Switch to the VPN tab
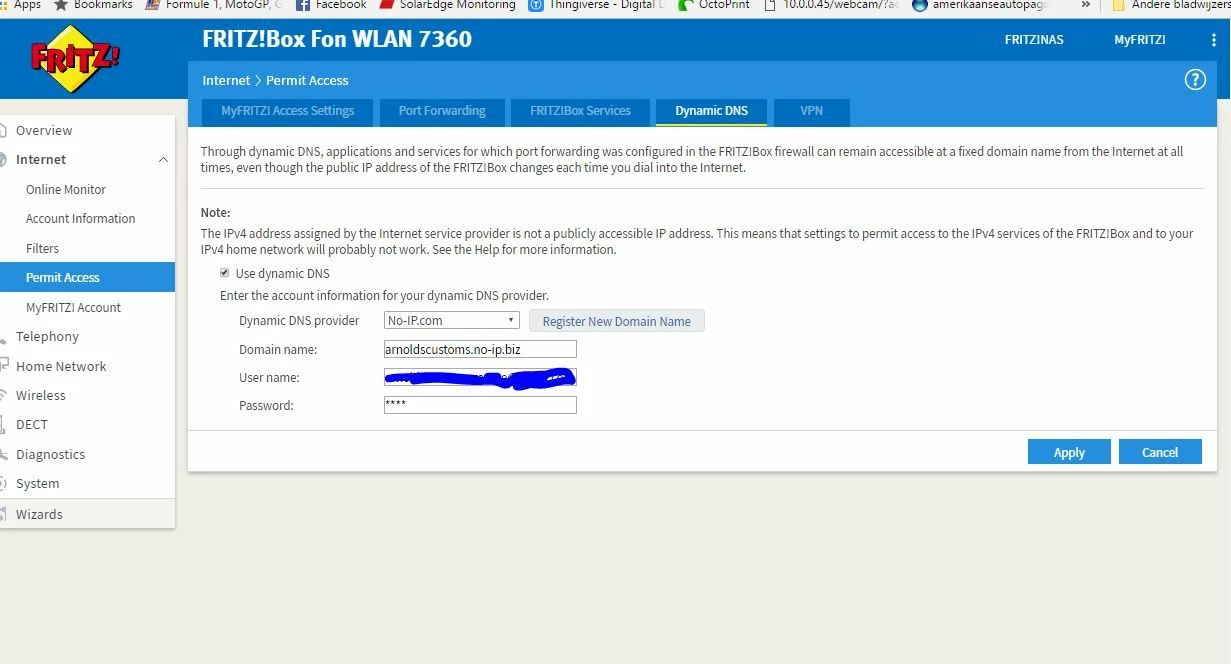The image size is (1231, 664). click(811, 111)
